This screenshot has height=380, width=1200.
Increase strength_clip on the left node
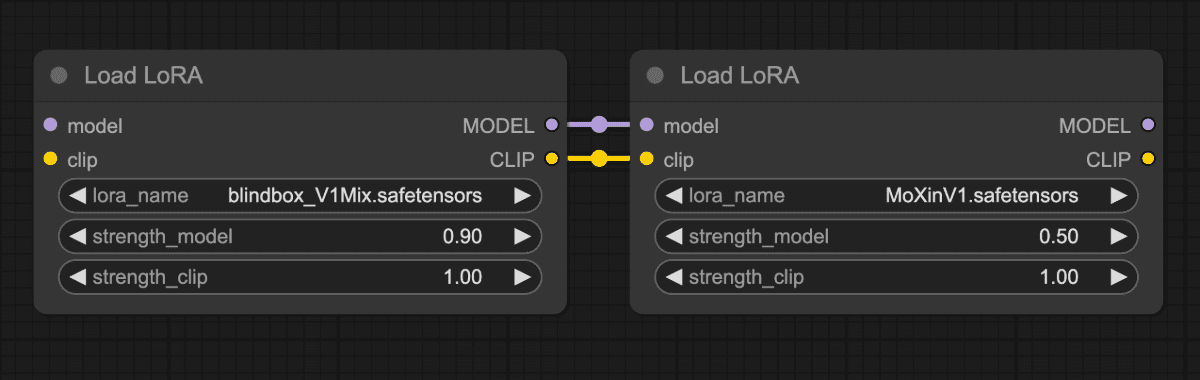(523, 277)
